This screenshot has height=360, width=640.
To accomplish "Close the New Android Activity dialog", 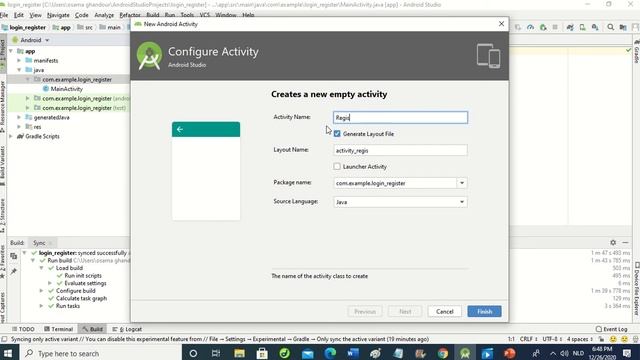I will [x=501, y=24].
